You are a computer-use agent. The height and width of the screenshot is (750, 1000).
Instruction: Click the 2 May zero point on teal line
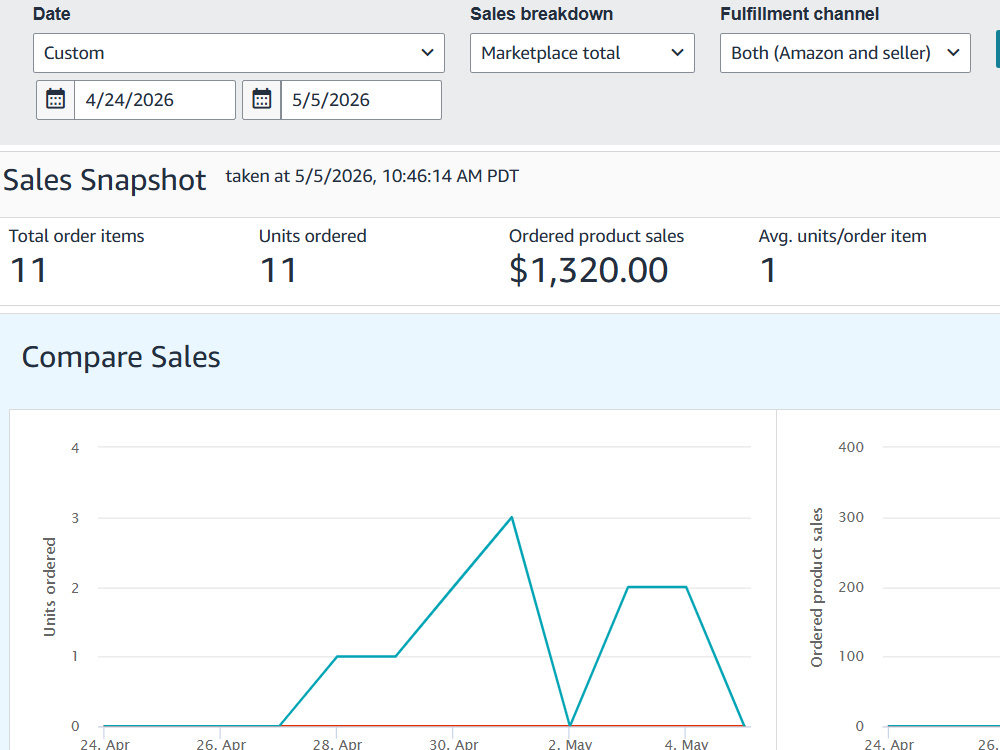[570, 726]
